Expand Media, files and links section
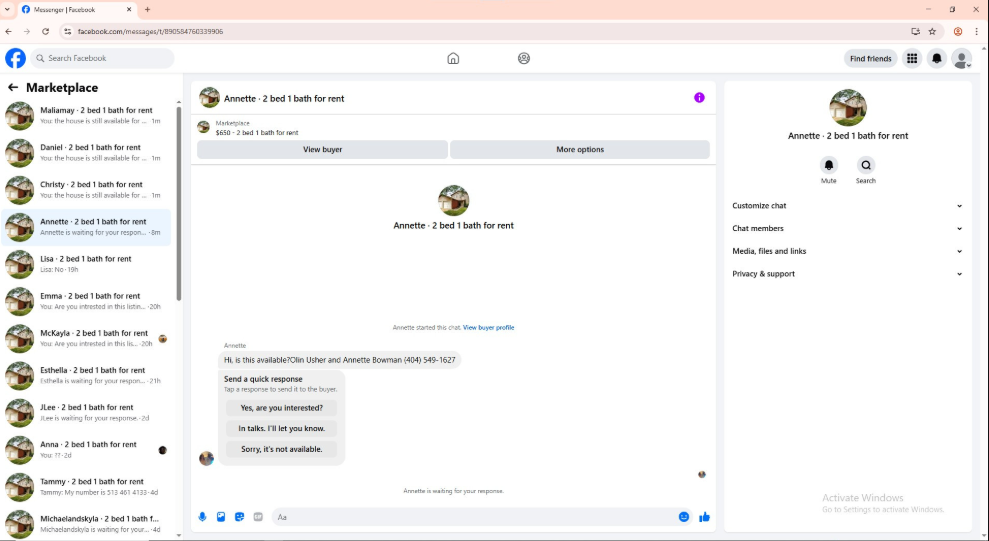 point(847,251)
